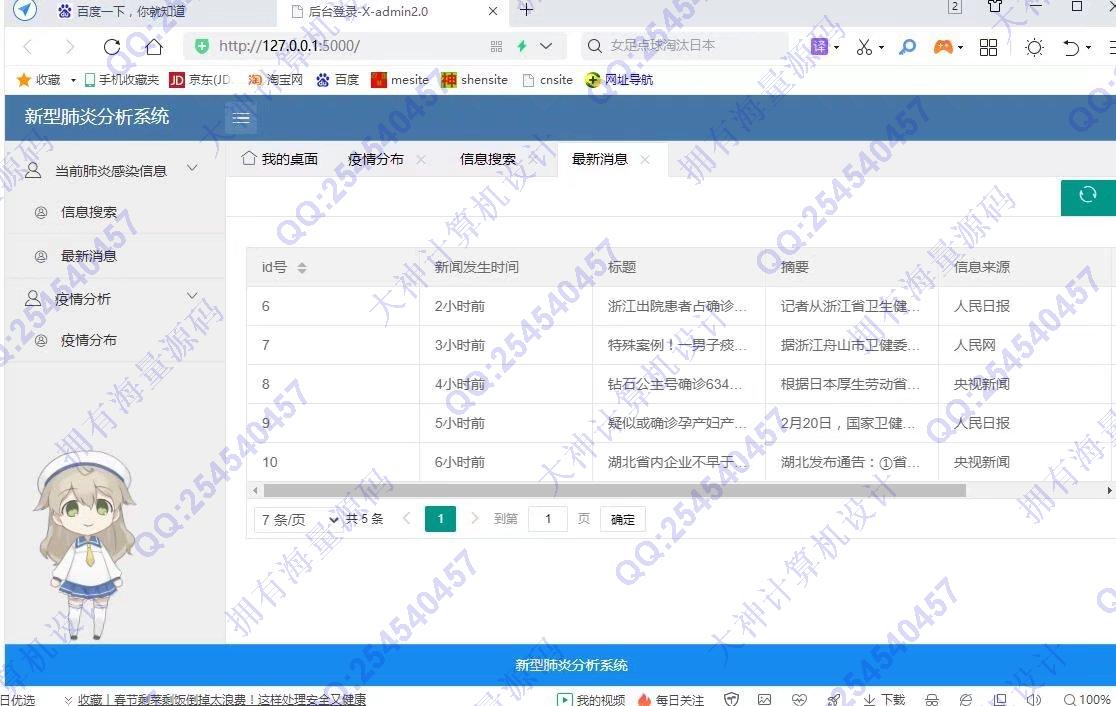The width and height of the screenshot is (1116, 706).
Task: Open 我的视频 in the status bar
Action: (591, 699)
